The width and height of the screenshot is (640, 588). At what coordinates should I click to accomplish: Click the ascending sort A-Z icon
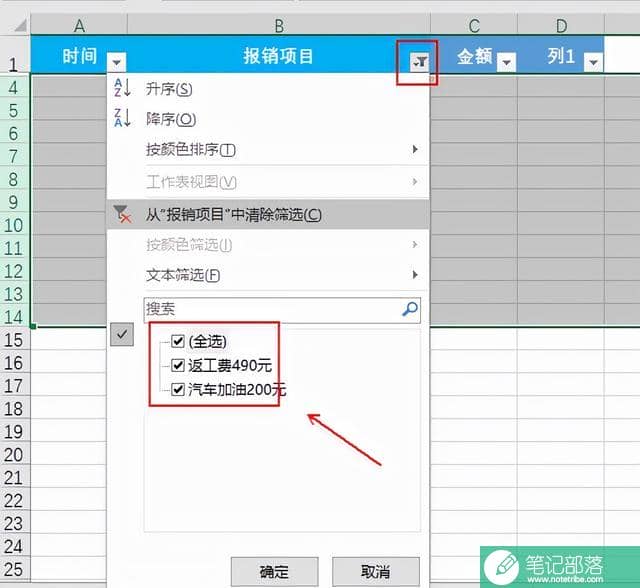tap(122, 88)
